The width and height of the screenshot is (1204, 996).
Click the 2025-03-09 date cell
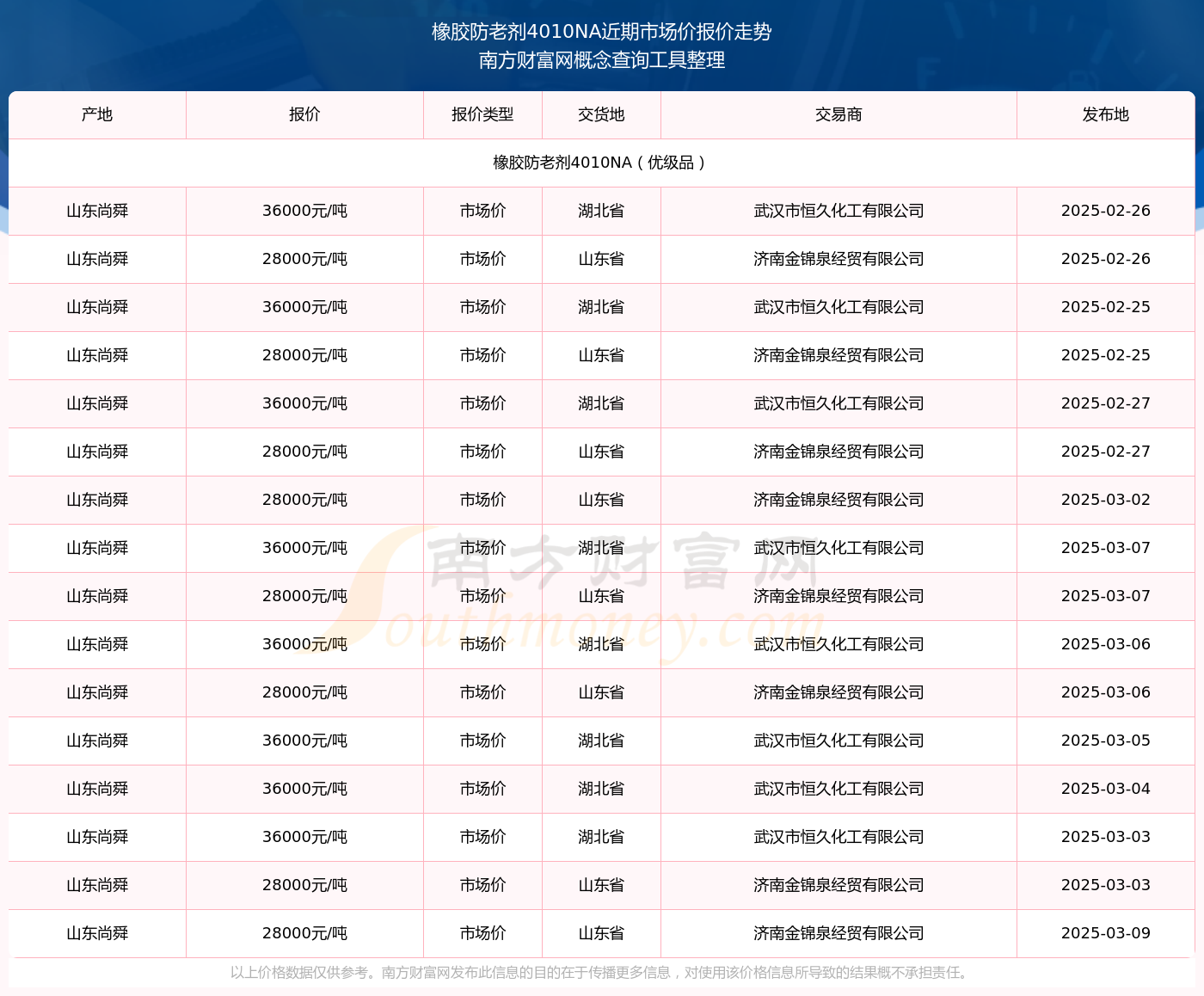tap(1106, 933)
